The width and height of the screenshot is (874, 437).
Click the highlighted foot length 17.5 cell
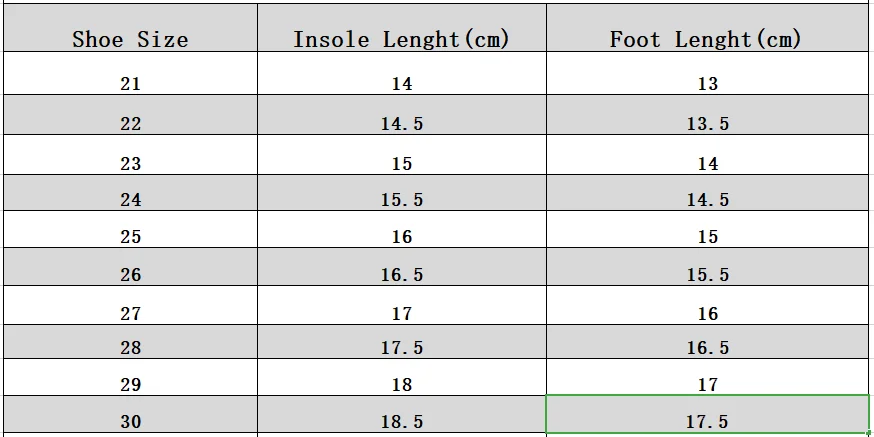point(707,422)
